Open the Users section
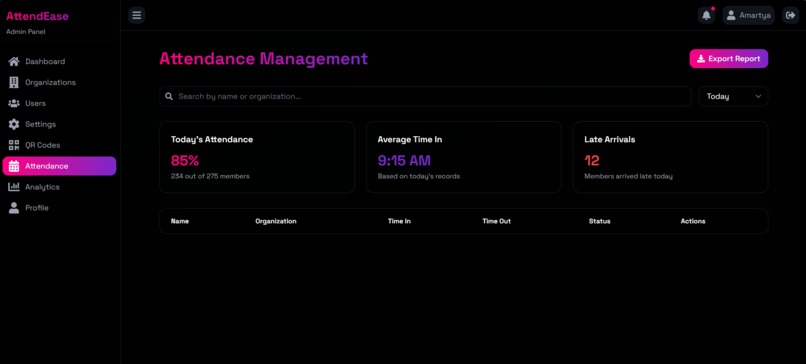 point(59,103)
